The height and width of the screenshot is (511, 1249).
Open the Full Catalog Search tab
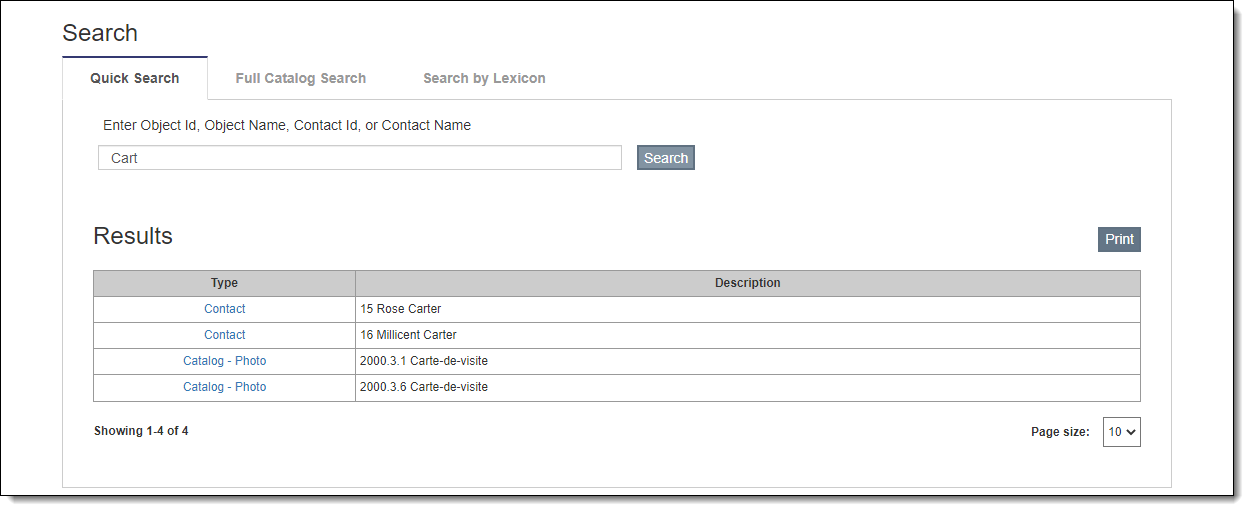(x=300, y=78)
